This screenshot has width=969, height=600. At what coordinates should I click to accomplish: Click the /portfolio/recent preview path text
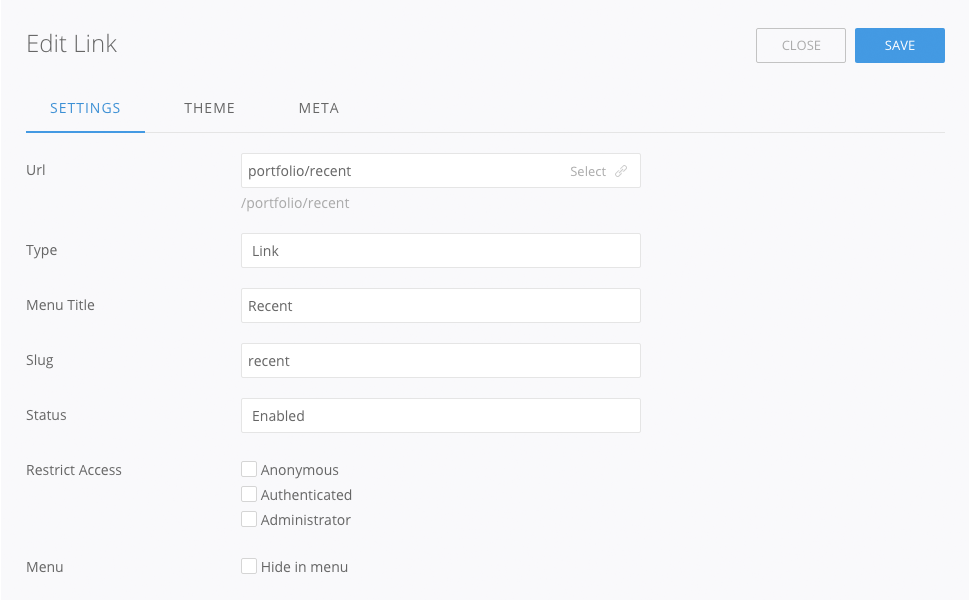(295, 203)
